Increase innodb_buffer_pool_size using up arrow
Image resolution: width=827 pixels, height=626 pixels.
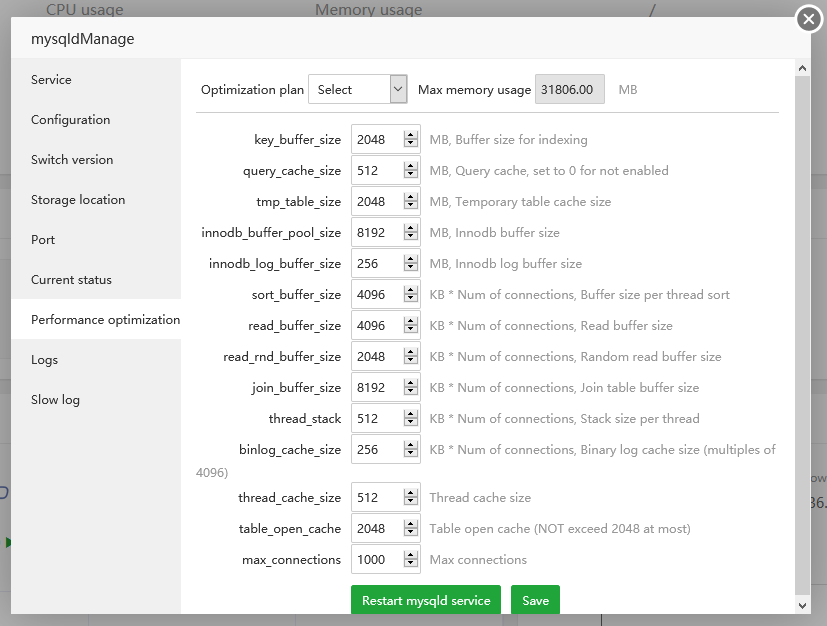[411, 228]
